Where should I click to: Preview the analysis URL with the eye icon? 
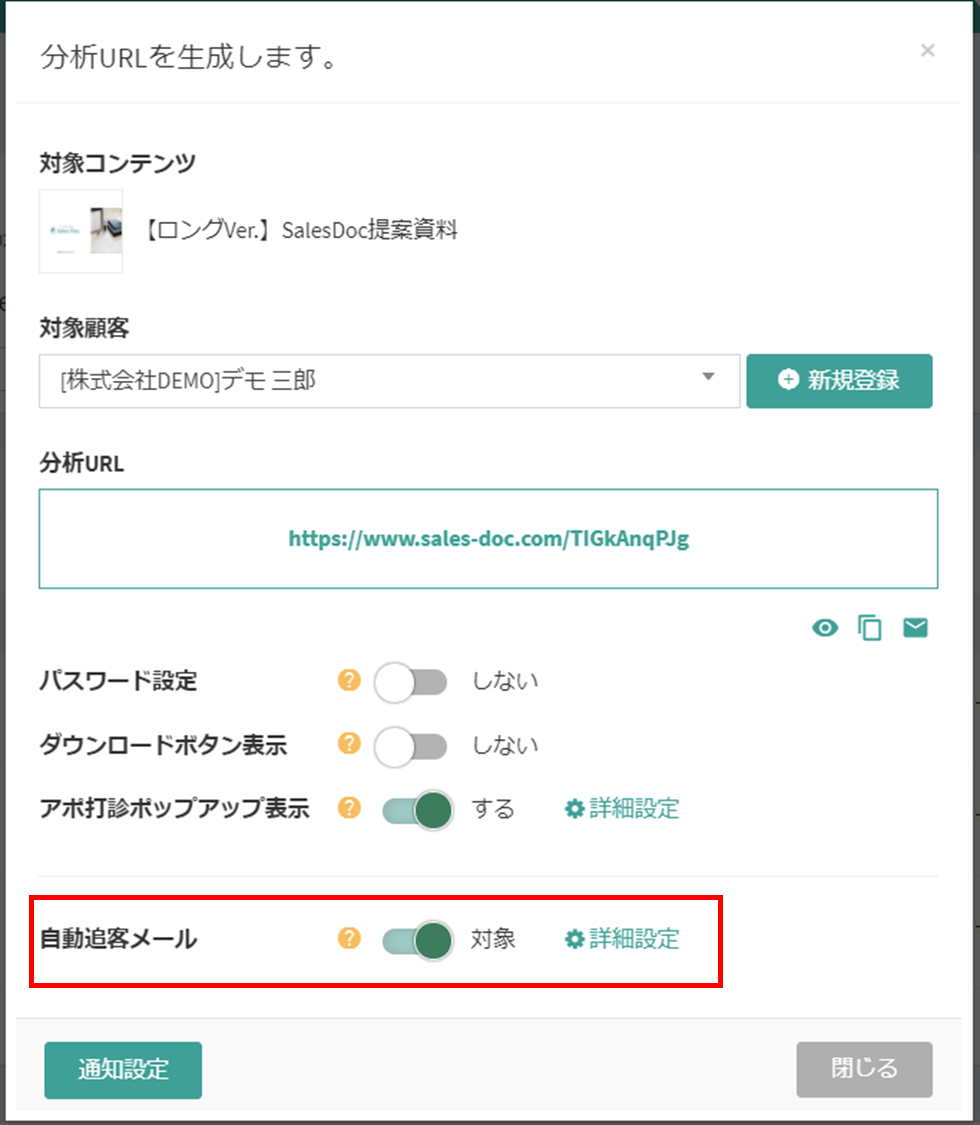pos(824,627)
